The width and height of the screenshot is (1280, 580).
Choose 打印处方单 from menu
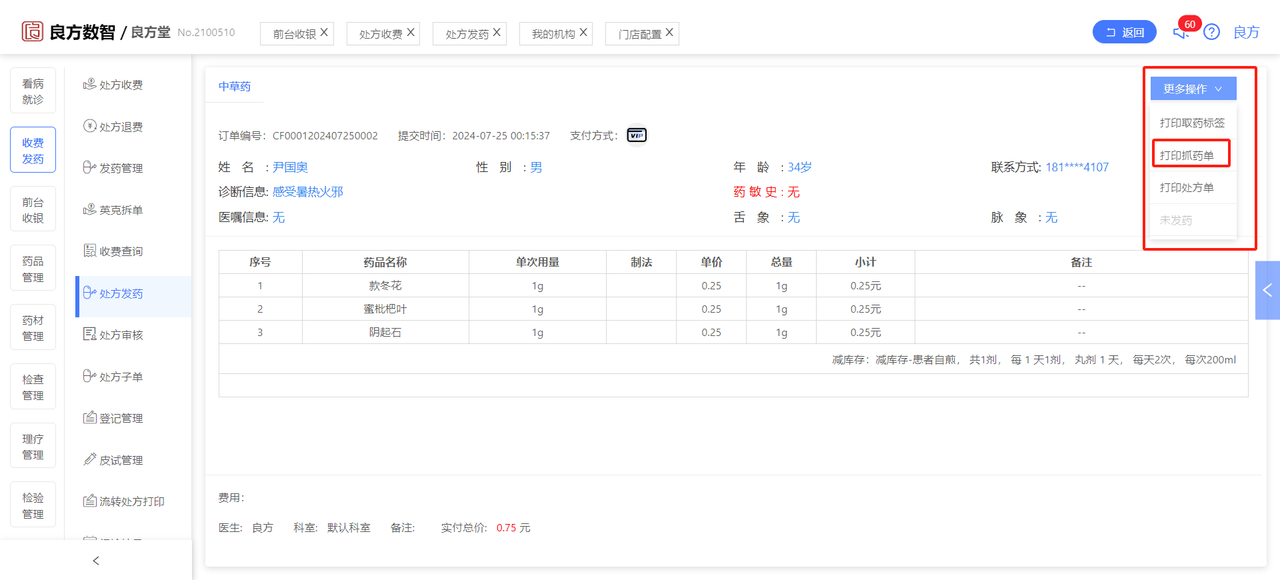pyautogui.click(x=1193, y=187)
